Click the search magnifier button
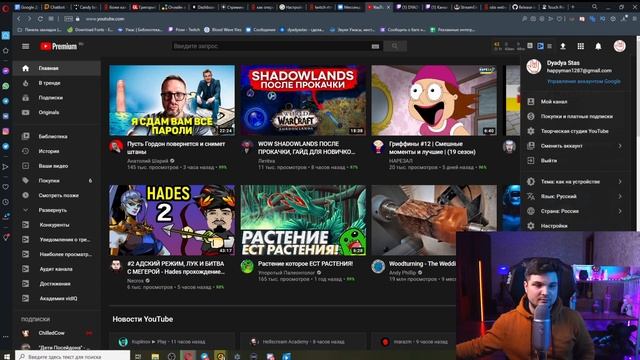Viewport: 640px width, 360px height. tap(395, 46)
